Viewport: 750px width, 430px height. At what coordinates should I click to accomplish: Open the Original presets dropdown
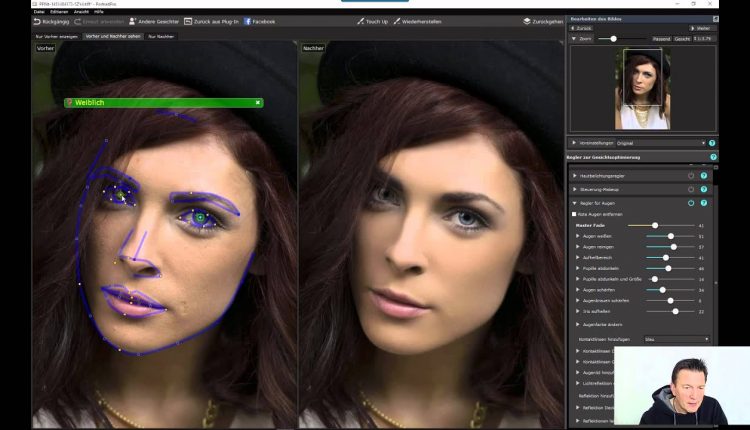pyautogui.click(x=661, y=143)
